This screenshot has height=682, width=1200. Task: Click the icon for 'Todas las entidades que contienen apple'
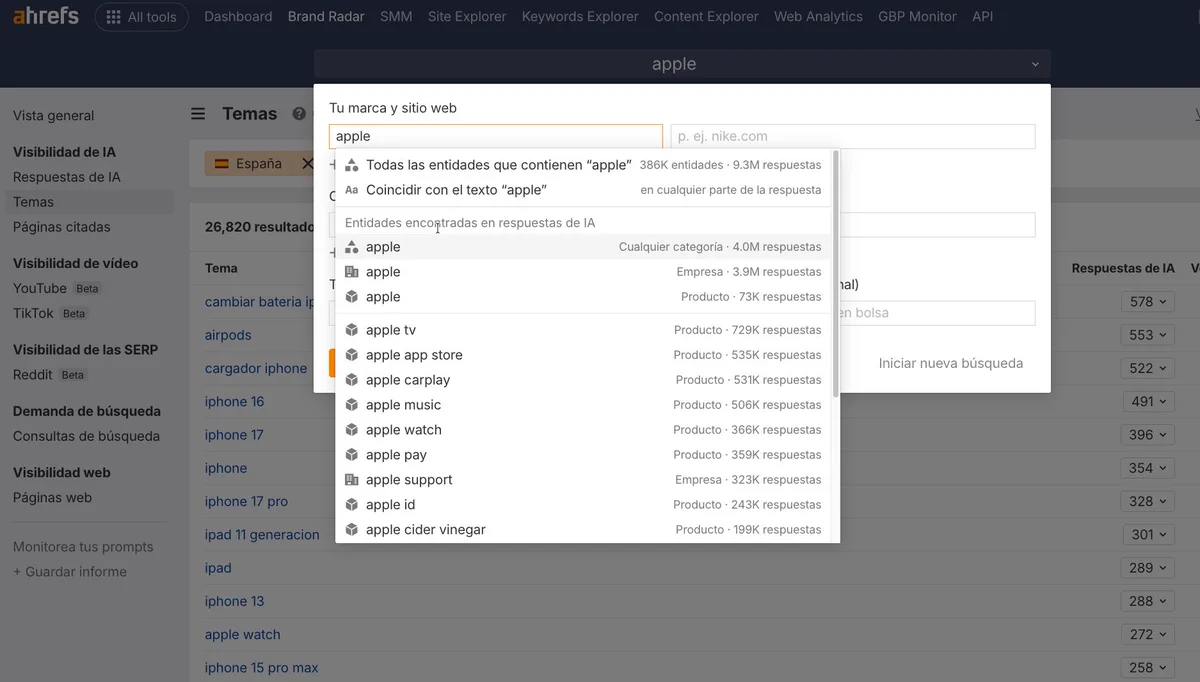click(351, 165)
